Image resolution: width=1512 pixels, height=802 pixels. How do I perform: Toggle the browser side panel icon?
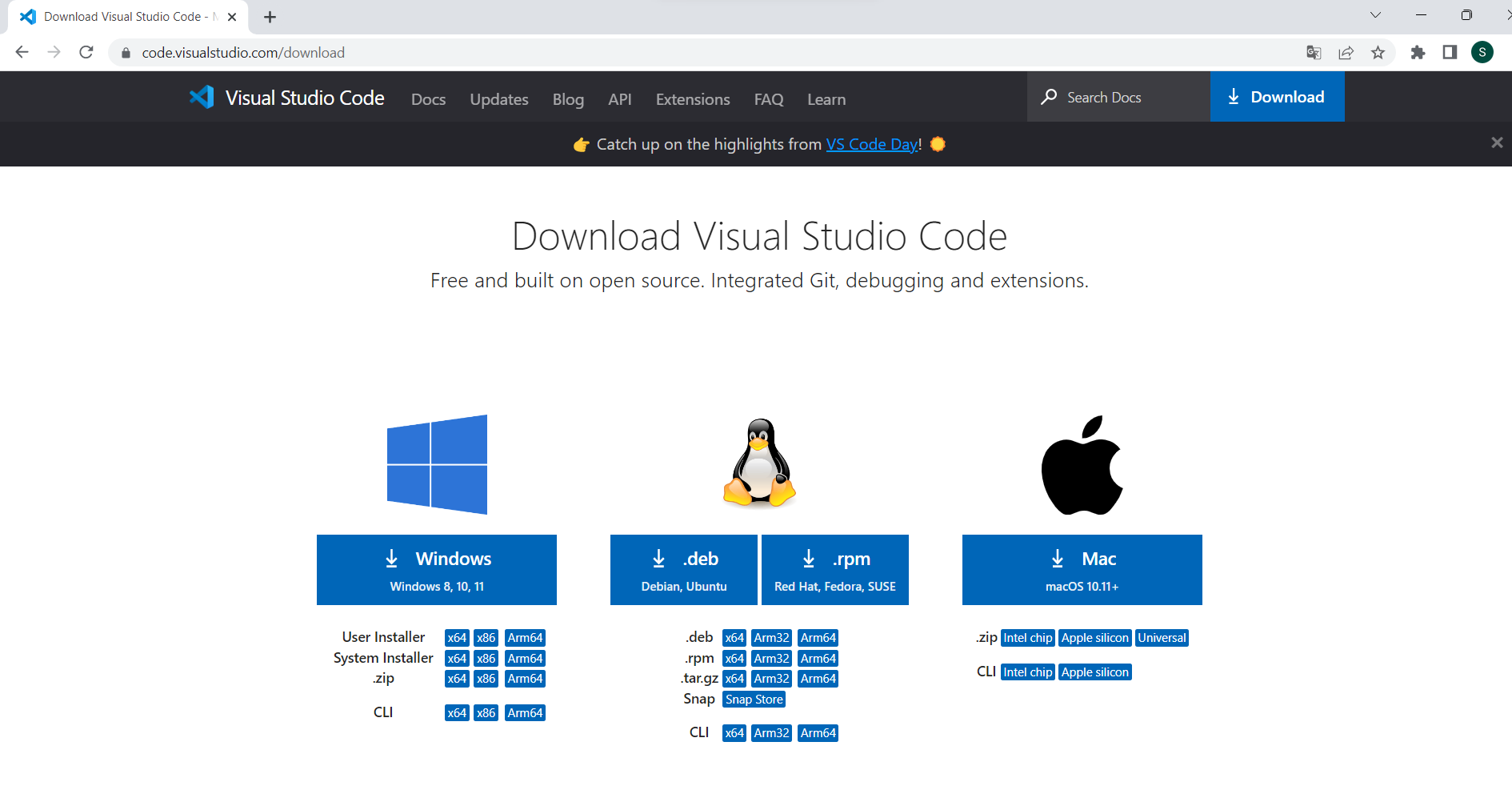pos(1450,52)
